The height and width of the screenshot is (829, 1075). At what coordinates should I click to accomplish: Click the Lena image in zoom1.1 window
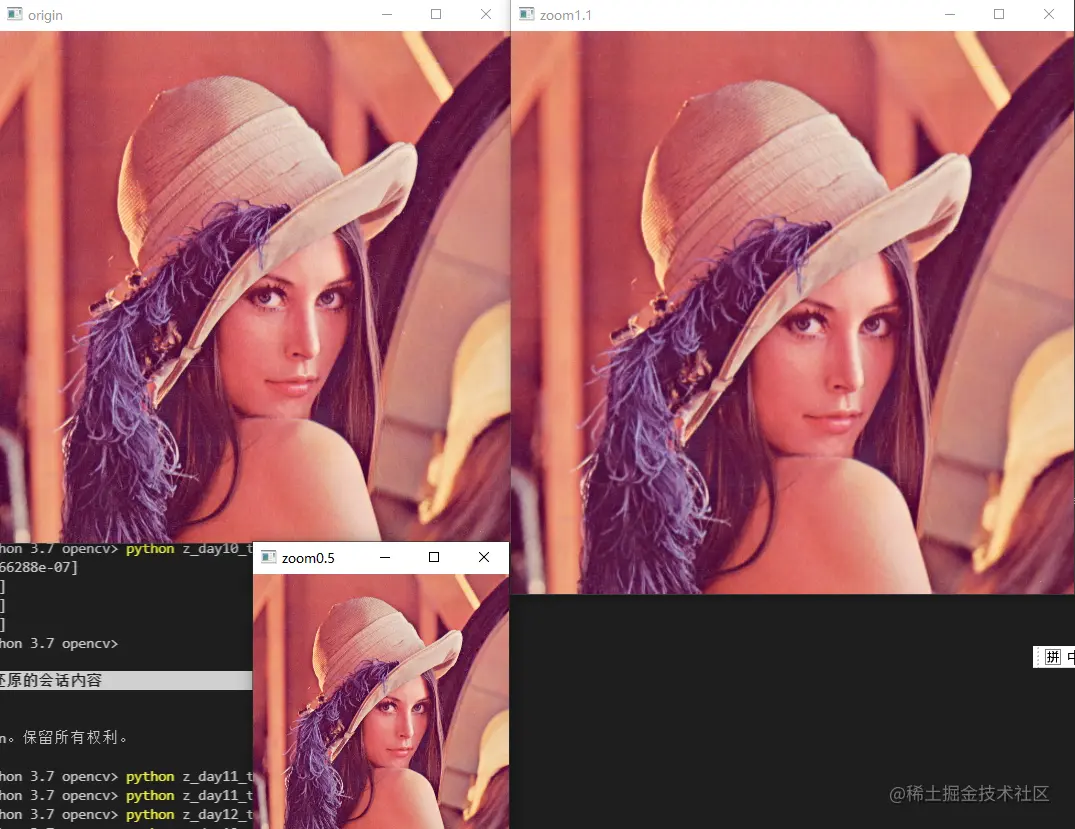pyautogui.click(x=793, y=313)
